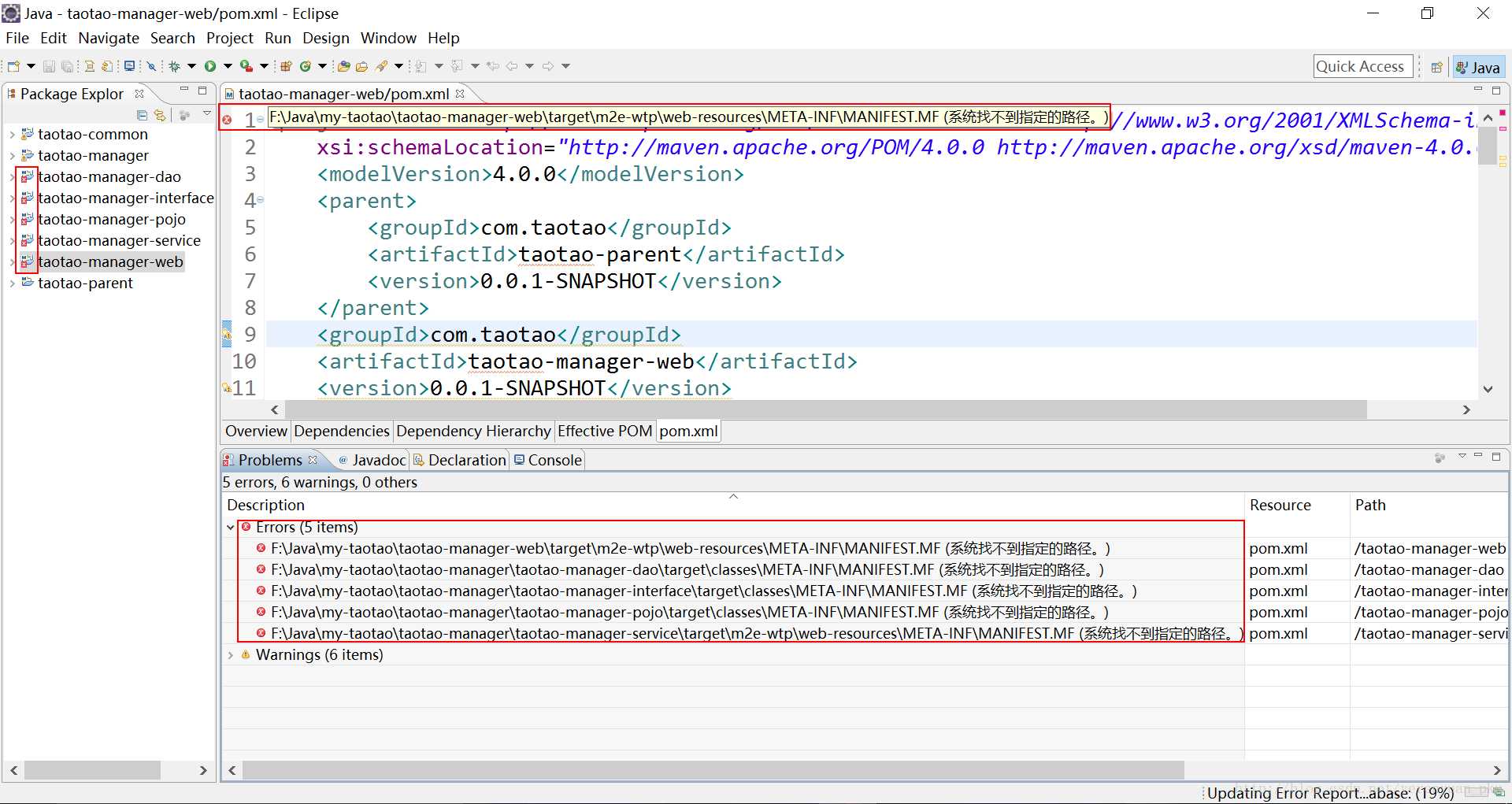Click the Updating Error Report progress indicator
The image size is (1512, 804).
click(1330, 793)
